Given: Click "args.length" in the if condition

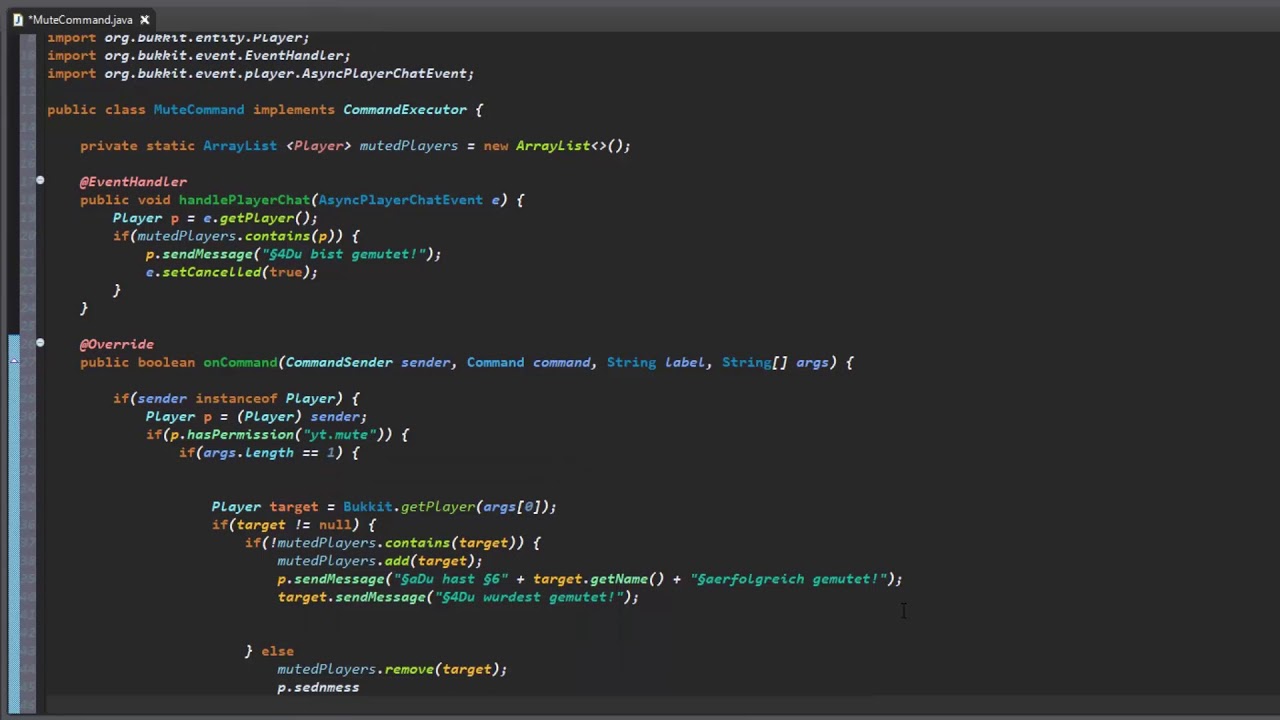Looking at the screenshot, I should [248, 453].
